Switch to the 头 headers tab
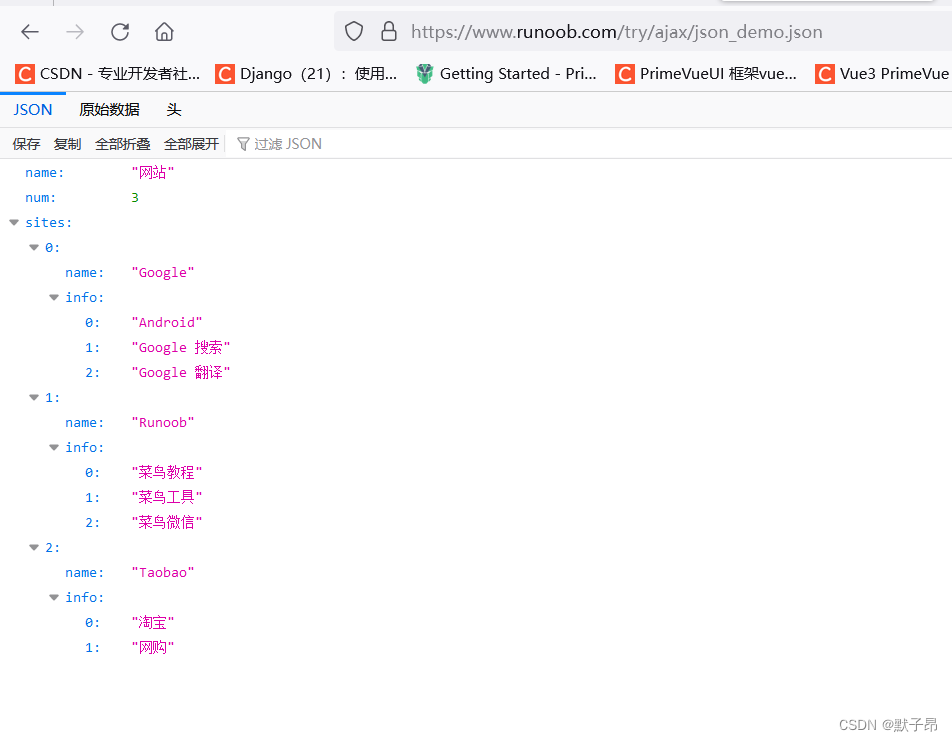952x742 pixels. [x=174, y=110]
